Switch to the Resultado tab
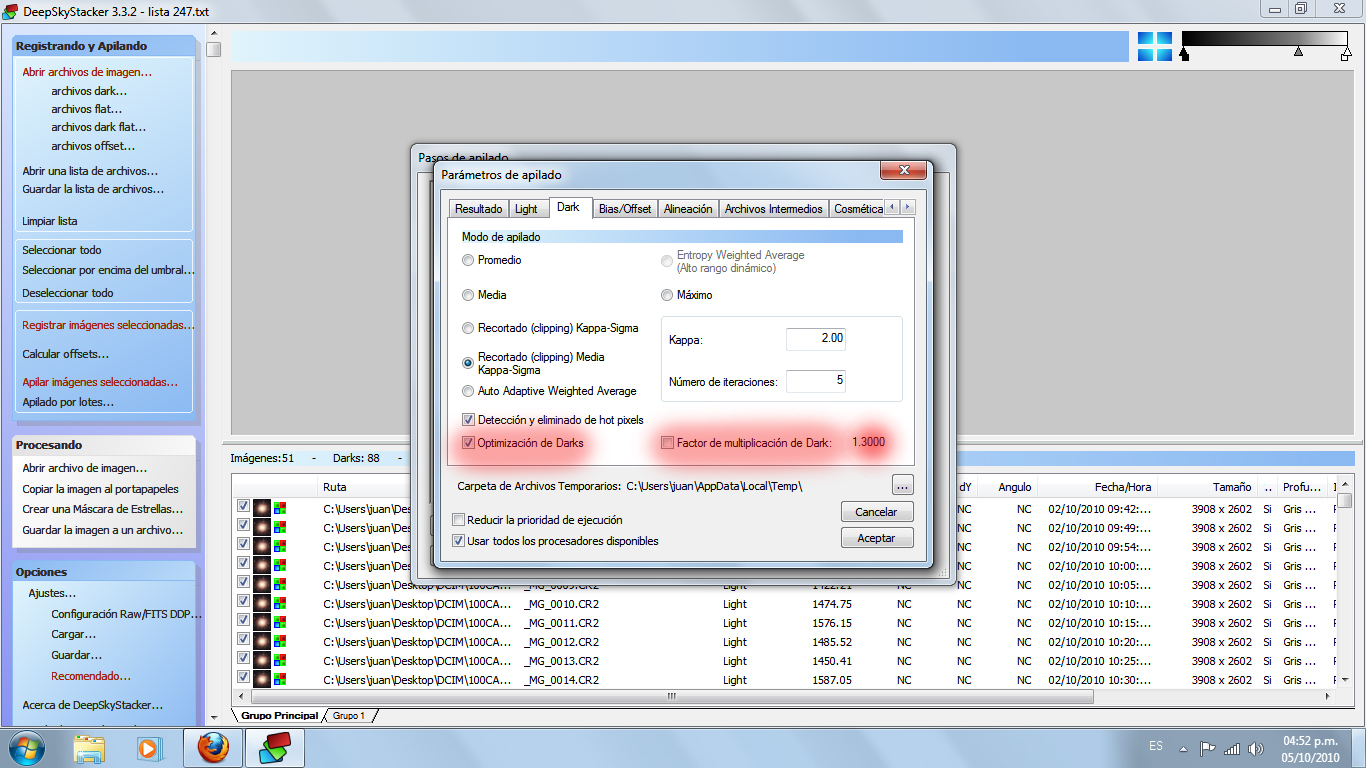The height and width of the screenshot is (768, 1366). click(478, 209)
